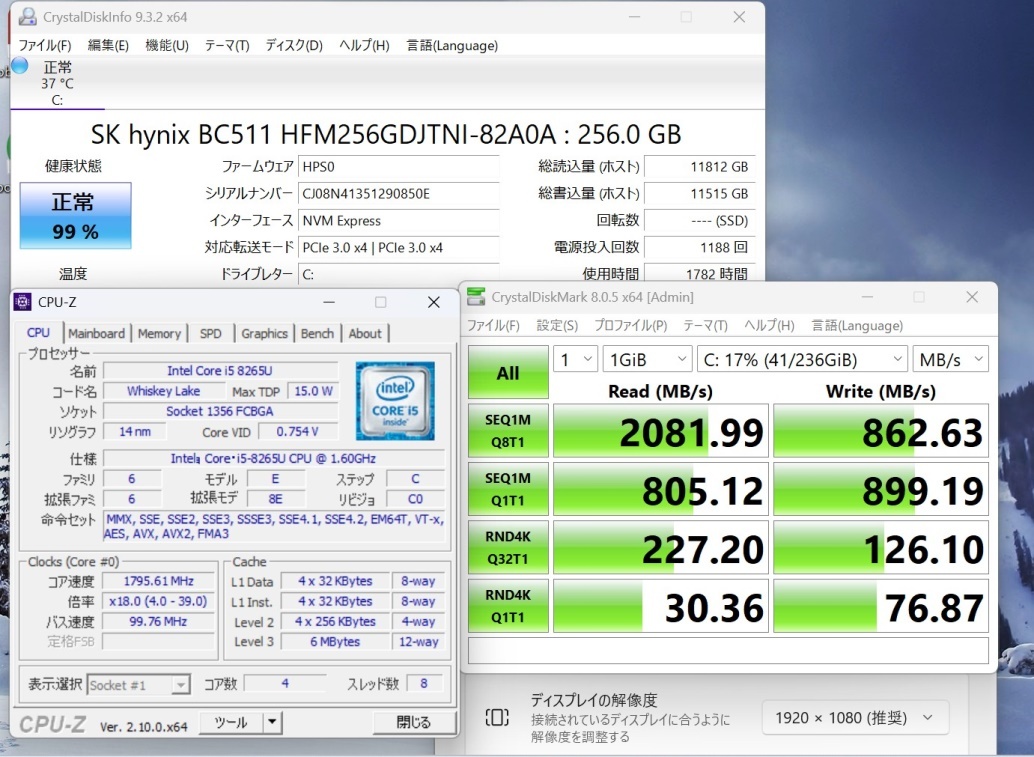Screen dimensions: 1034x757
Task: Click SEQ1M Q1T1 write result 899.19
Action: 881,489
